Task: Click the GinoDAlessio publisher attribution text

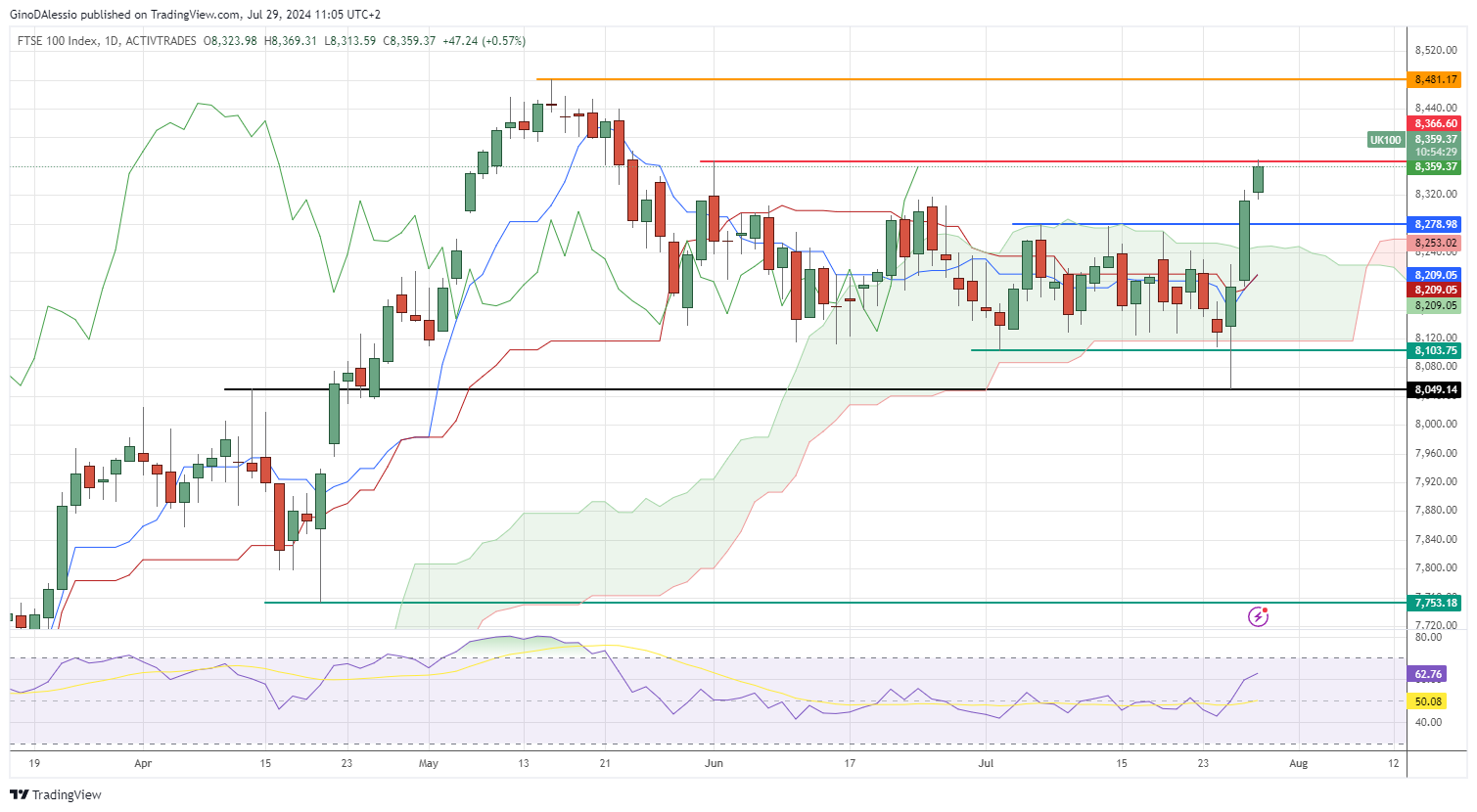Action: 196,15
